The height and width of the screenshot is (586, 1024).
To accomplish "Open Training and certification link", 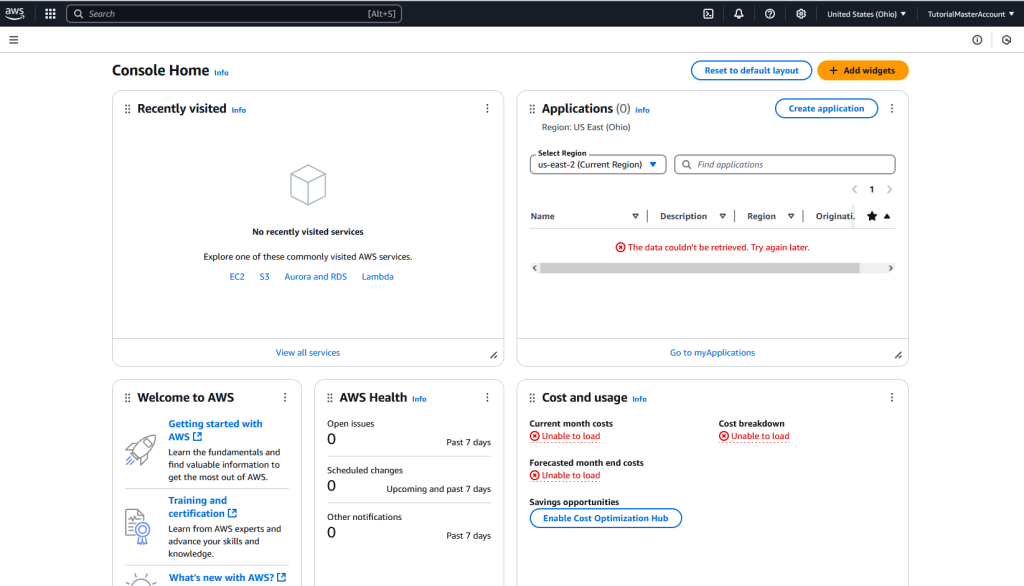I will [202, 507].
